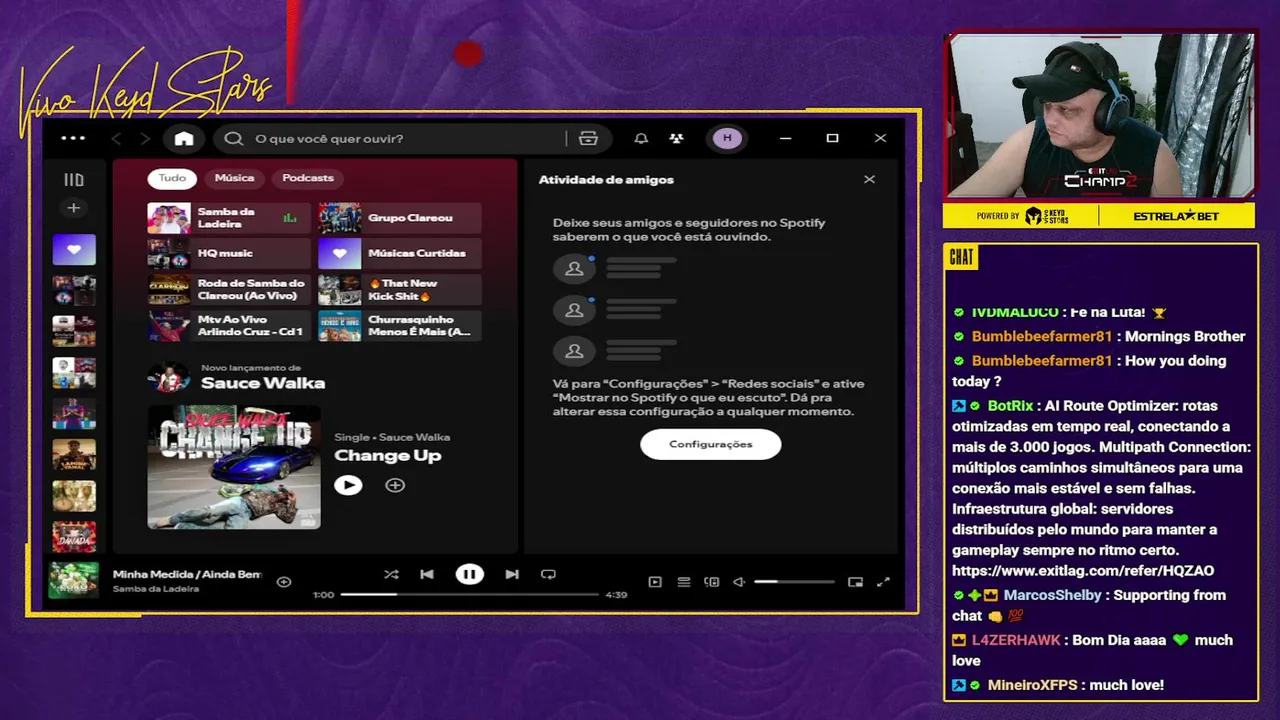Adjust the volume slider
The image size is (1280, 720).
(794, 581)
